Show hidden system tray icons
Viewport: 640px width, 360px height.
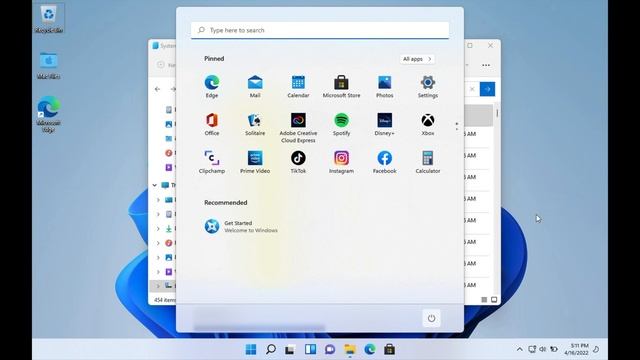pyautogui.click(x=519, y=349)
